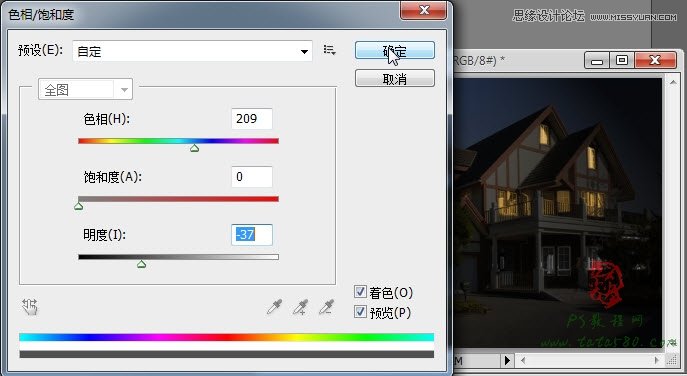Click the 色相(H): label
The height and width of the screenshot is (376, 687).
coord(106,119)
